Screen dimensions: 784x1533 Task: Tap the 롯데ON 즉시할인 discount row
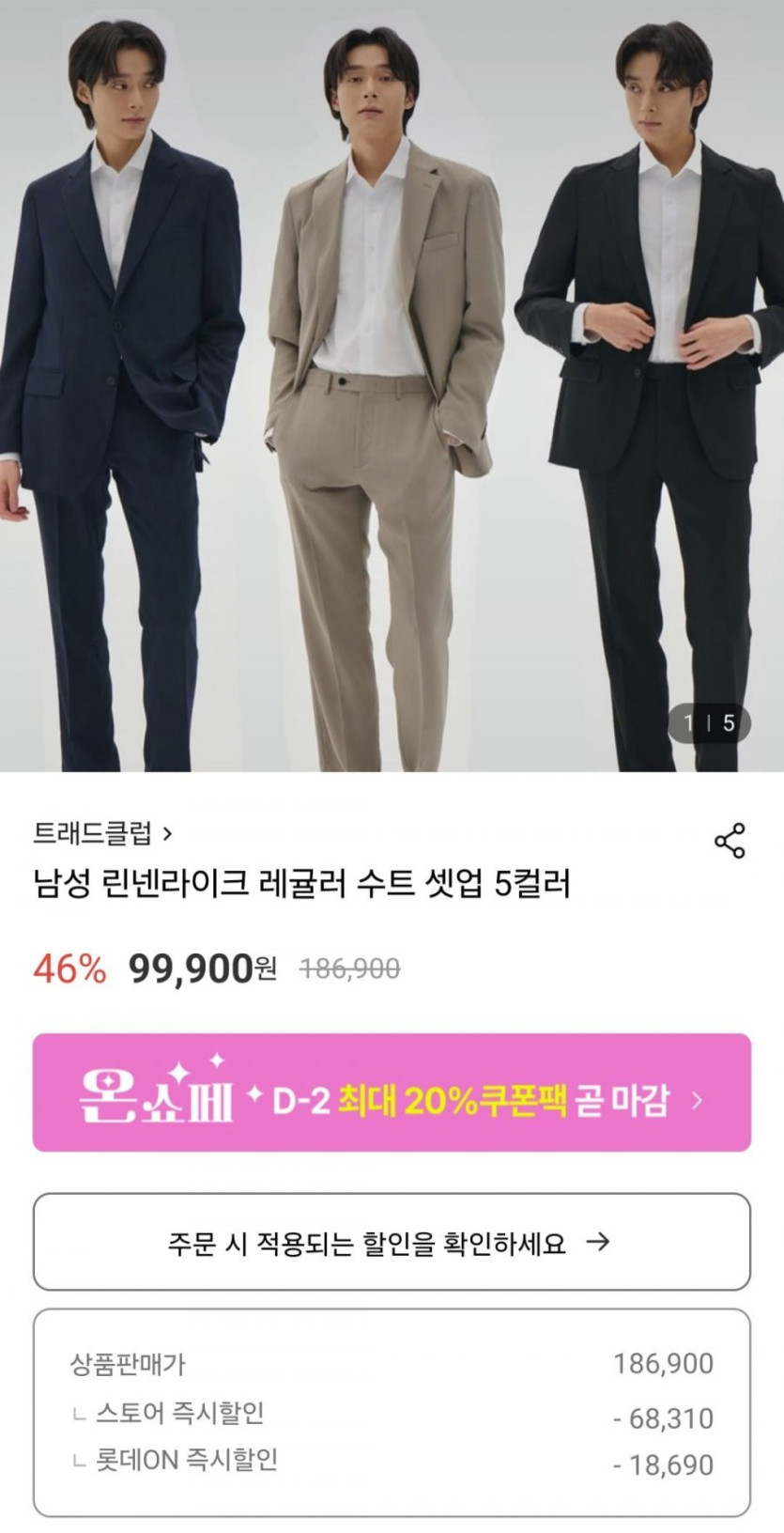[x=392, y=1462]
